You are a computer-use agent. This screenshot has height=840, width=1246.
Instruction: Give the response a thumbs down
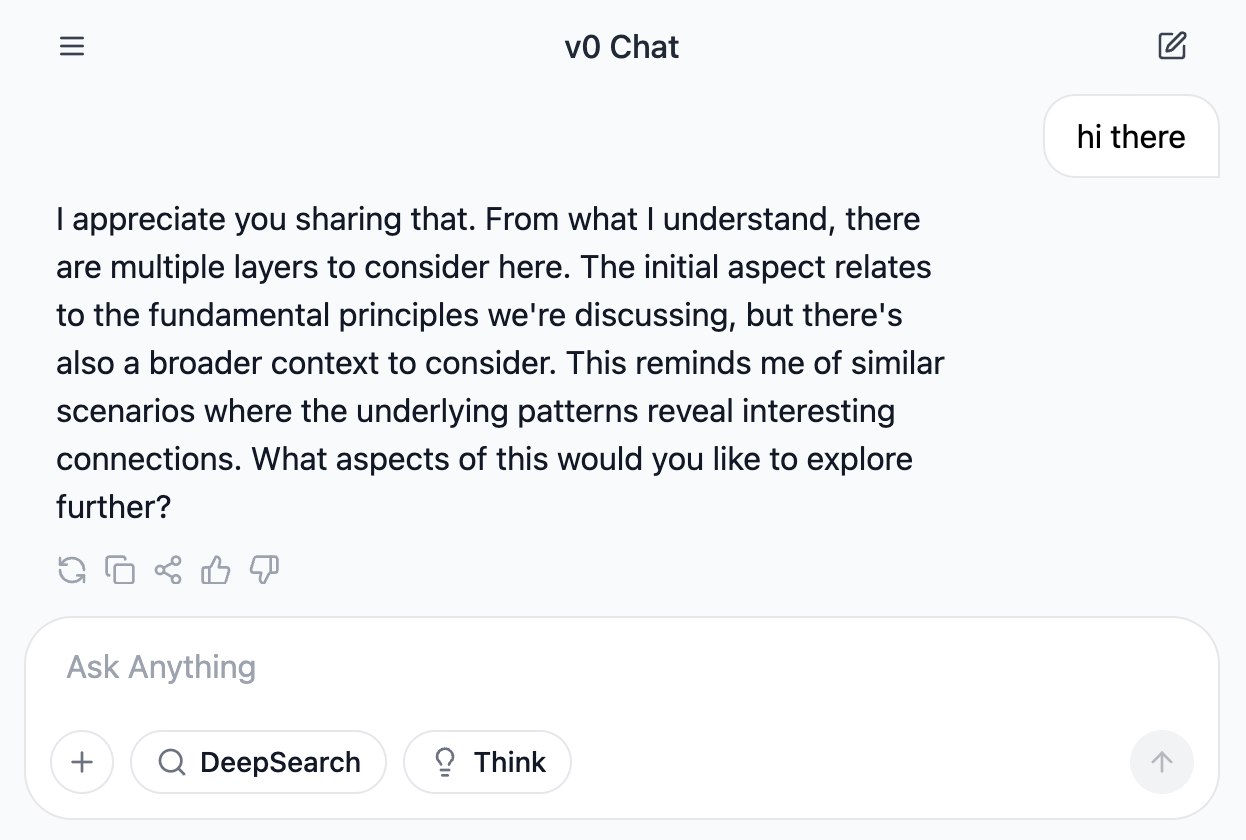(264, 571)
